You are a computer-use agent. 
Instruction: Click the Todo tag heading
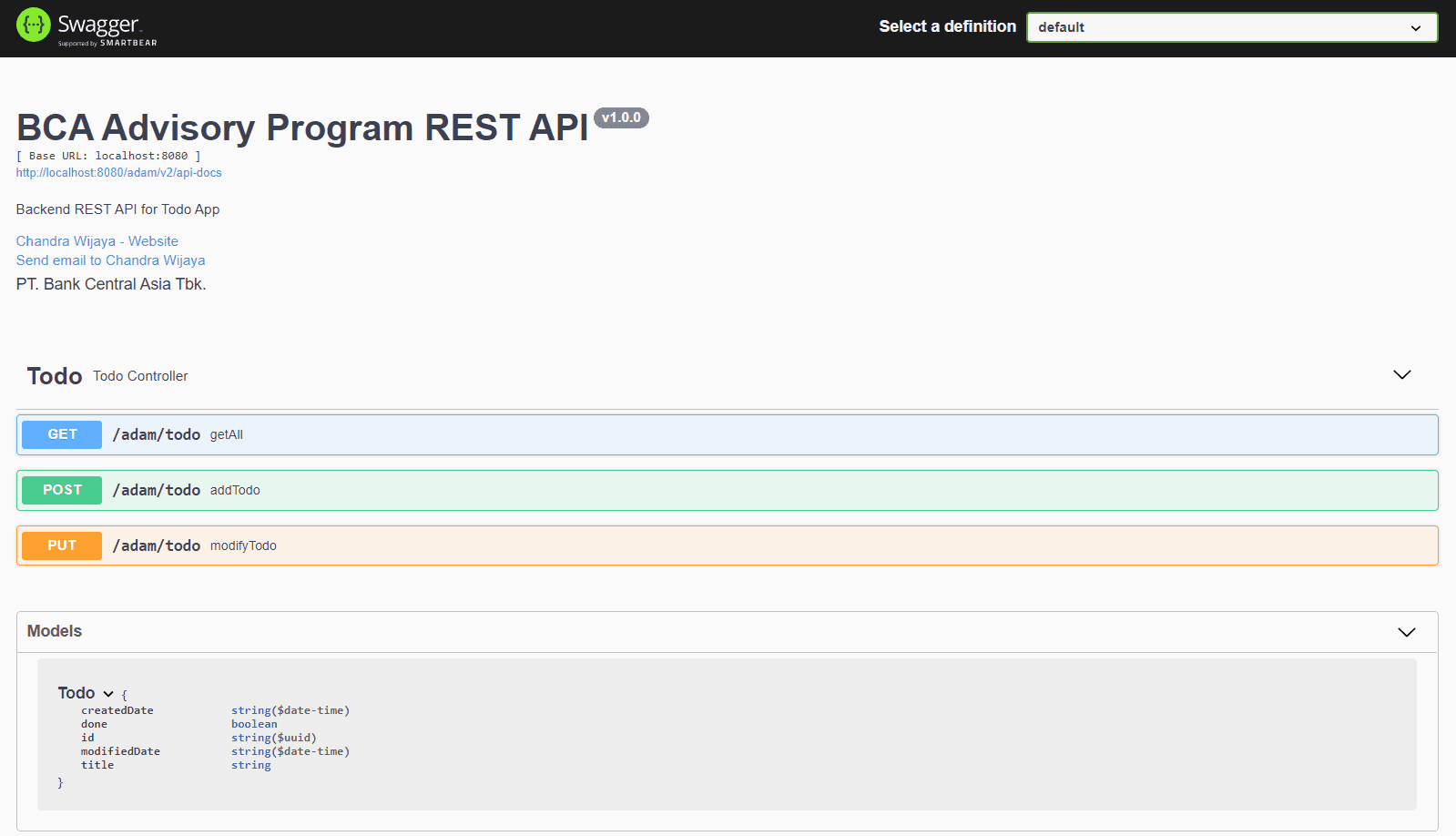point(55,376)
